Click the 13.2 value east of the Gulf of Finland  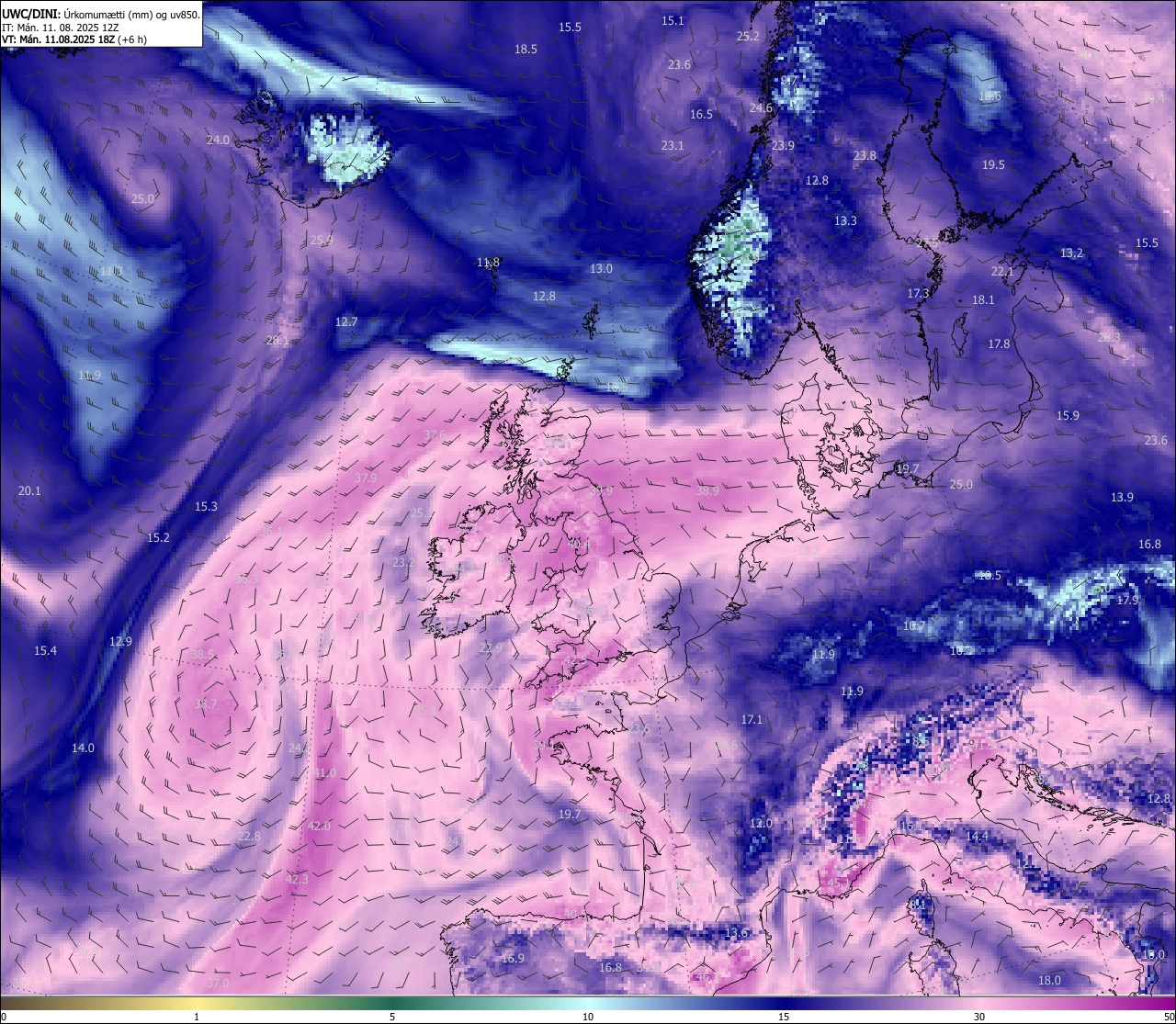click(x=1071, y=253)
